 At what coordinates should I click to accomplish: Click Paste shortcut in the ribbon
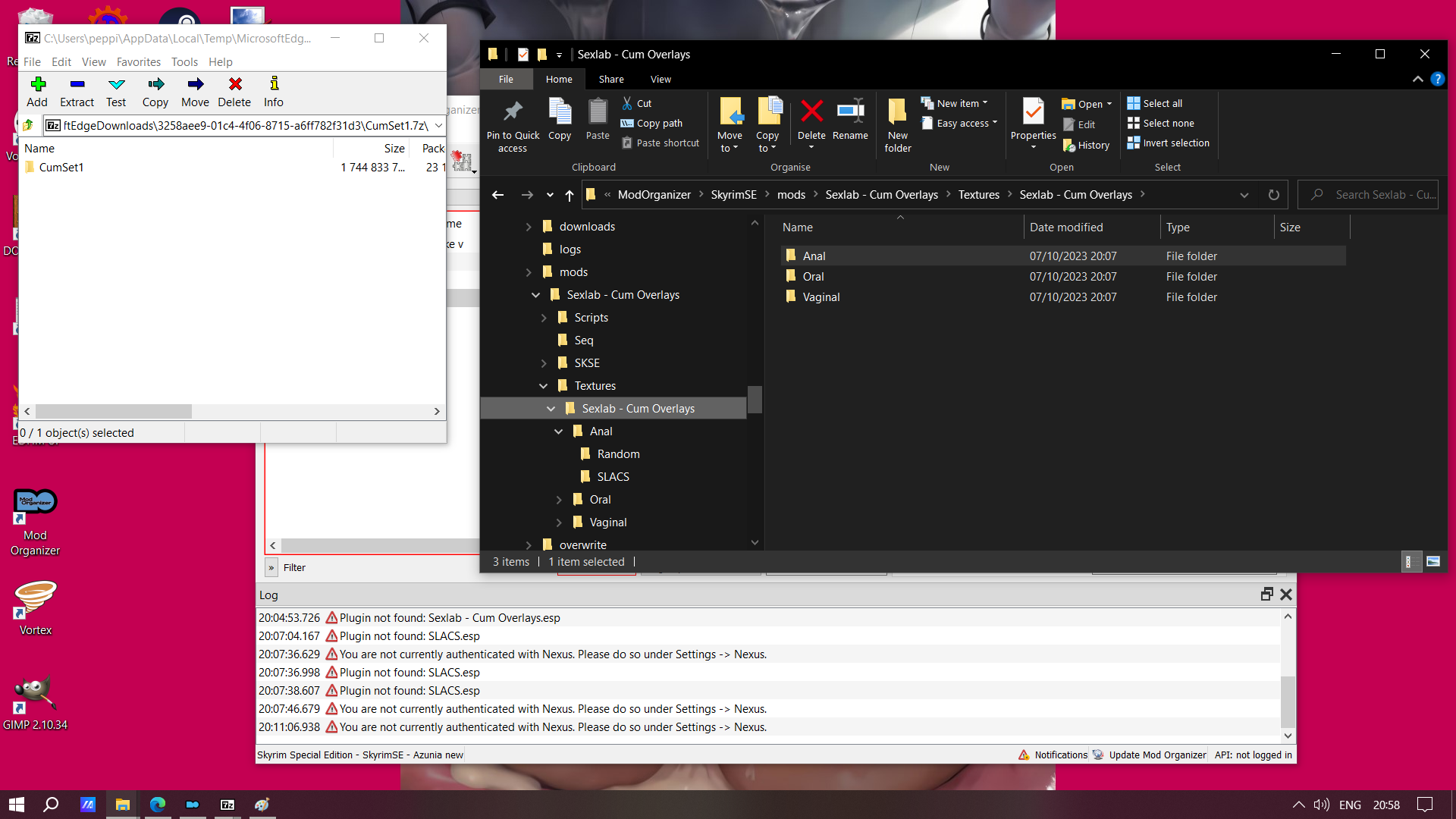pyautogui.click(x=661, y=143)
